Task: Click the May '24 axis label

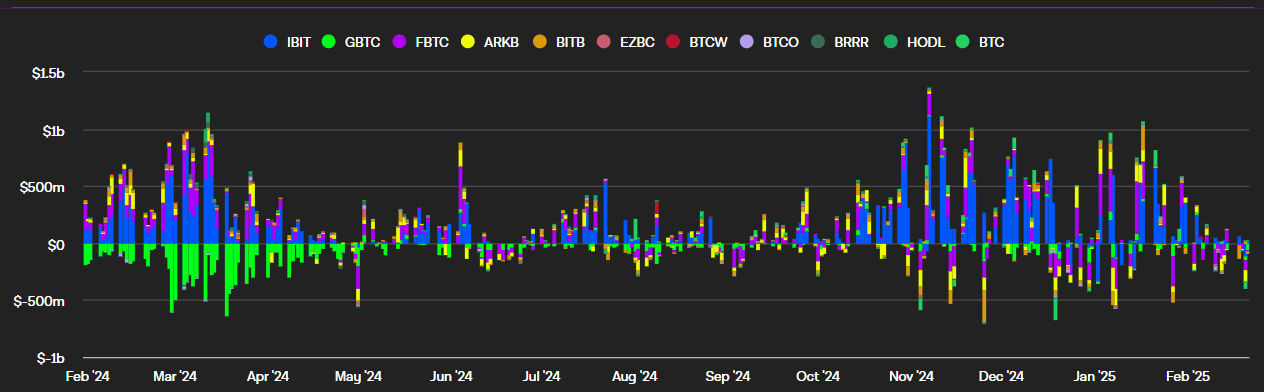Action: (x=358, y=376)
